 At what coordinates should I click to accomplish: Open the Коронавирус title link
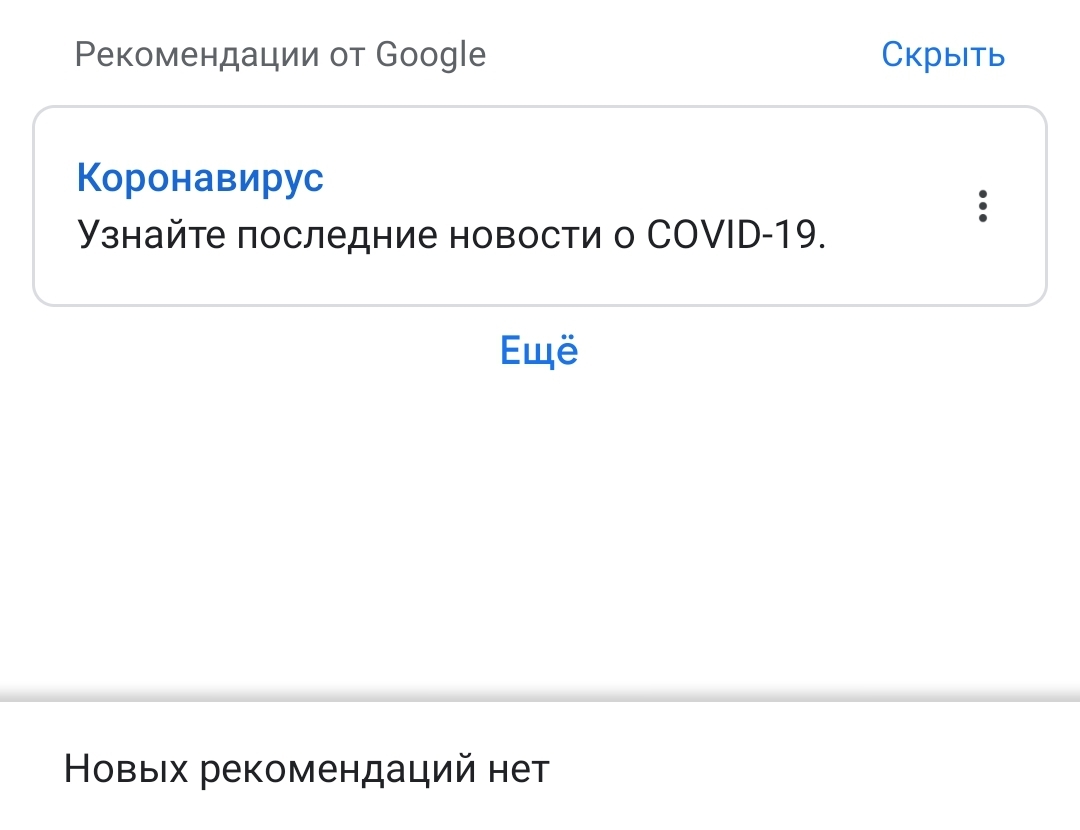point(200,178)
